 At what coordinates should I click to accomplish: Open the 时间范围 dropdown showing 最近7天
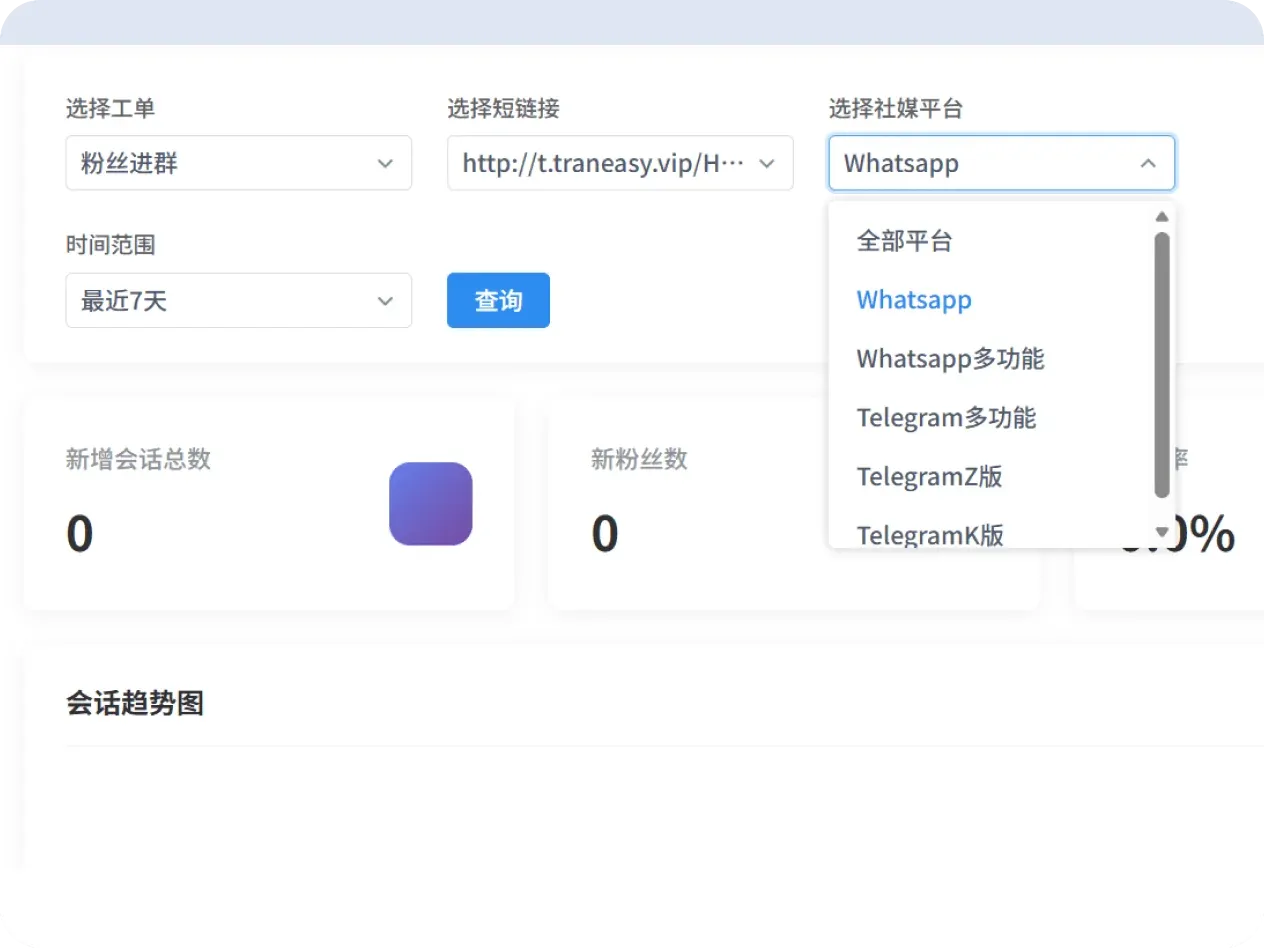(238, 300)
